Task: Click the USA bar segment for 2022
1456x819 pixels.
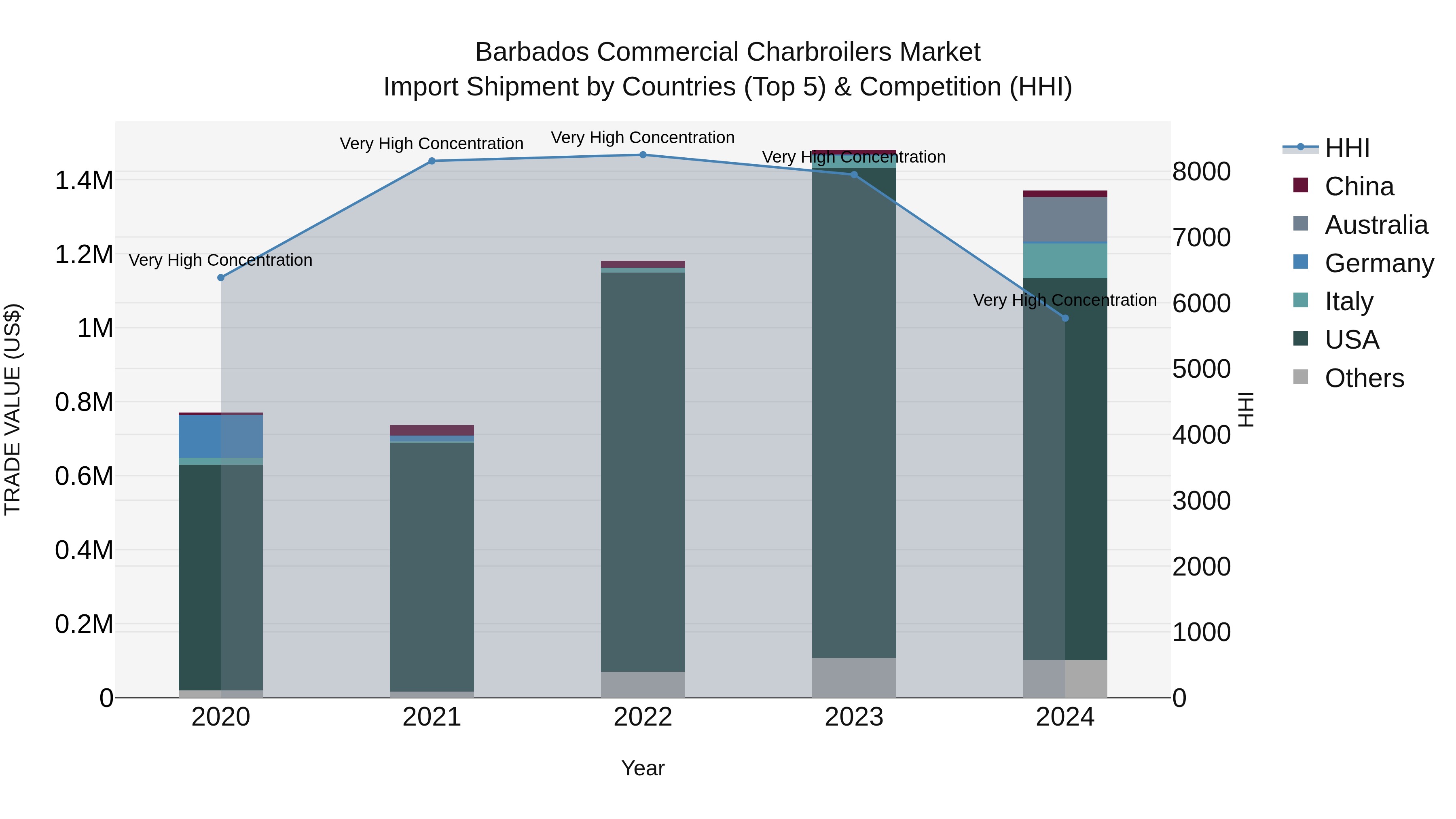Action: 643,472
